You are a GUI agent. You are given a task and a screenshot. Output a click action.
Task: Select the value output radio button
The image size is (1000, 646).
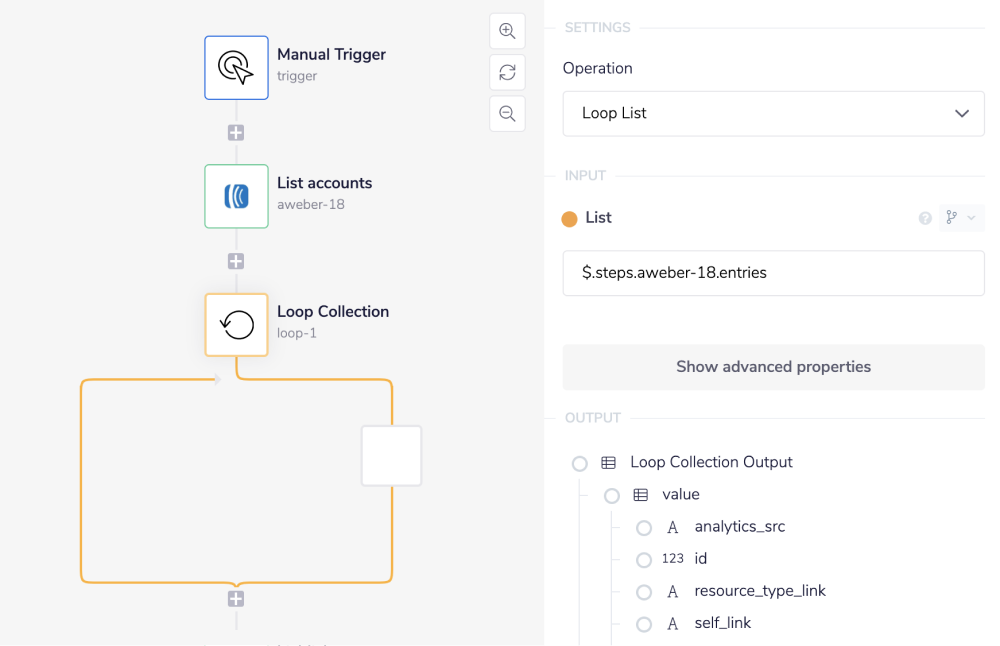[612, 495]
